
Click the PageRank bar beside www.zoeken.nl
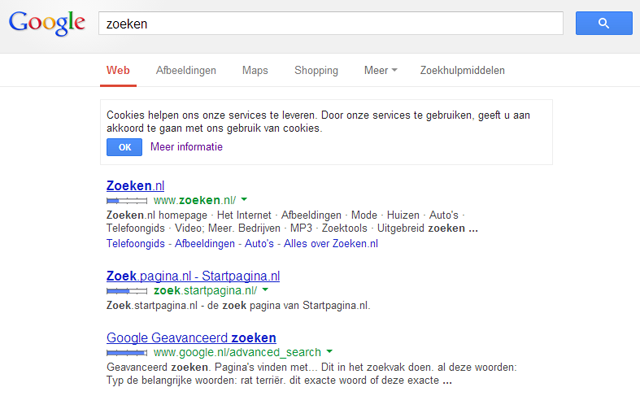click(x=127, y=200)
